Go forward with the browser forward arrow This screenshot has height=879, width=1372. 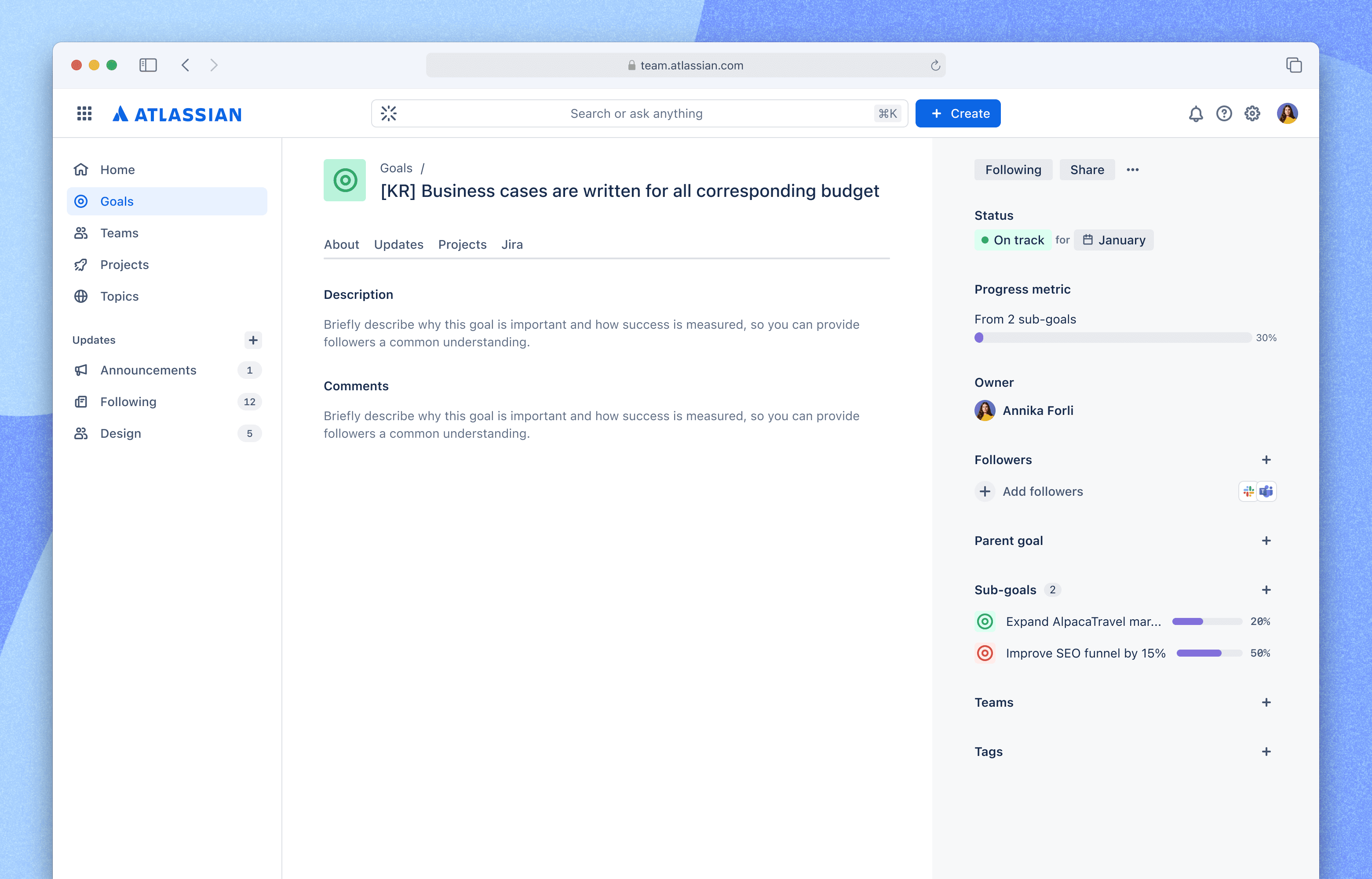click(214, 65)
